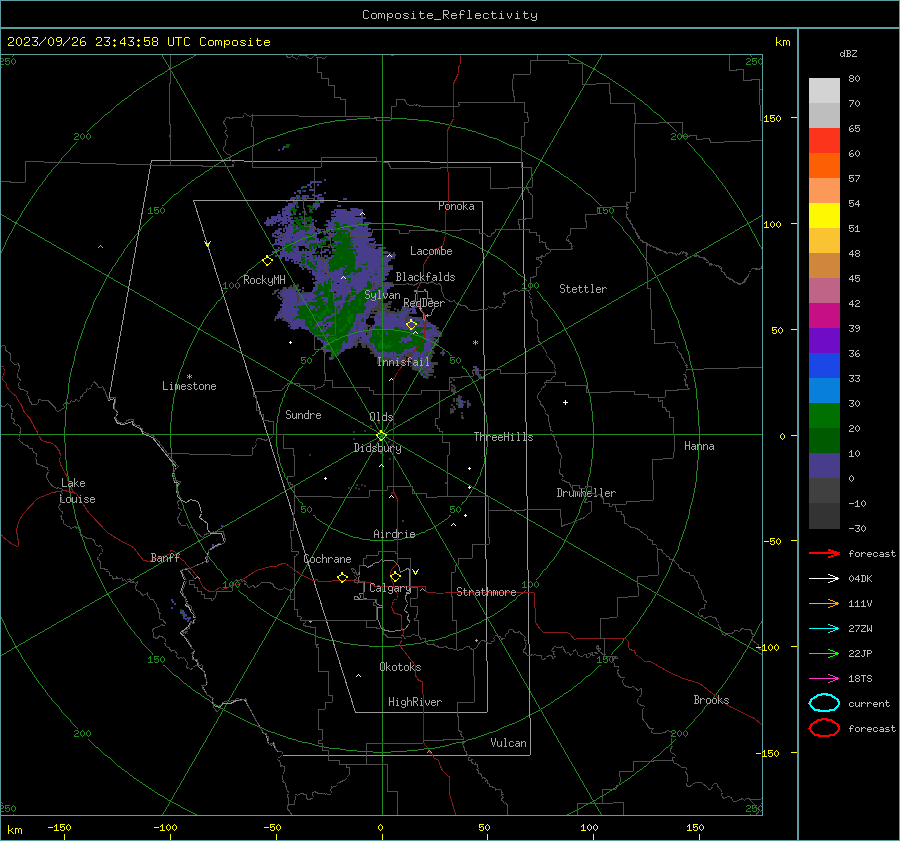The image size is (900, 841).
Task: Click the cyan 27ZW arrow in the legend
Action: 824,629
